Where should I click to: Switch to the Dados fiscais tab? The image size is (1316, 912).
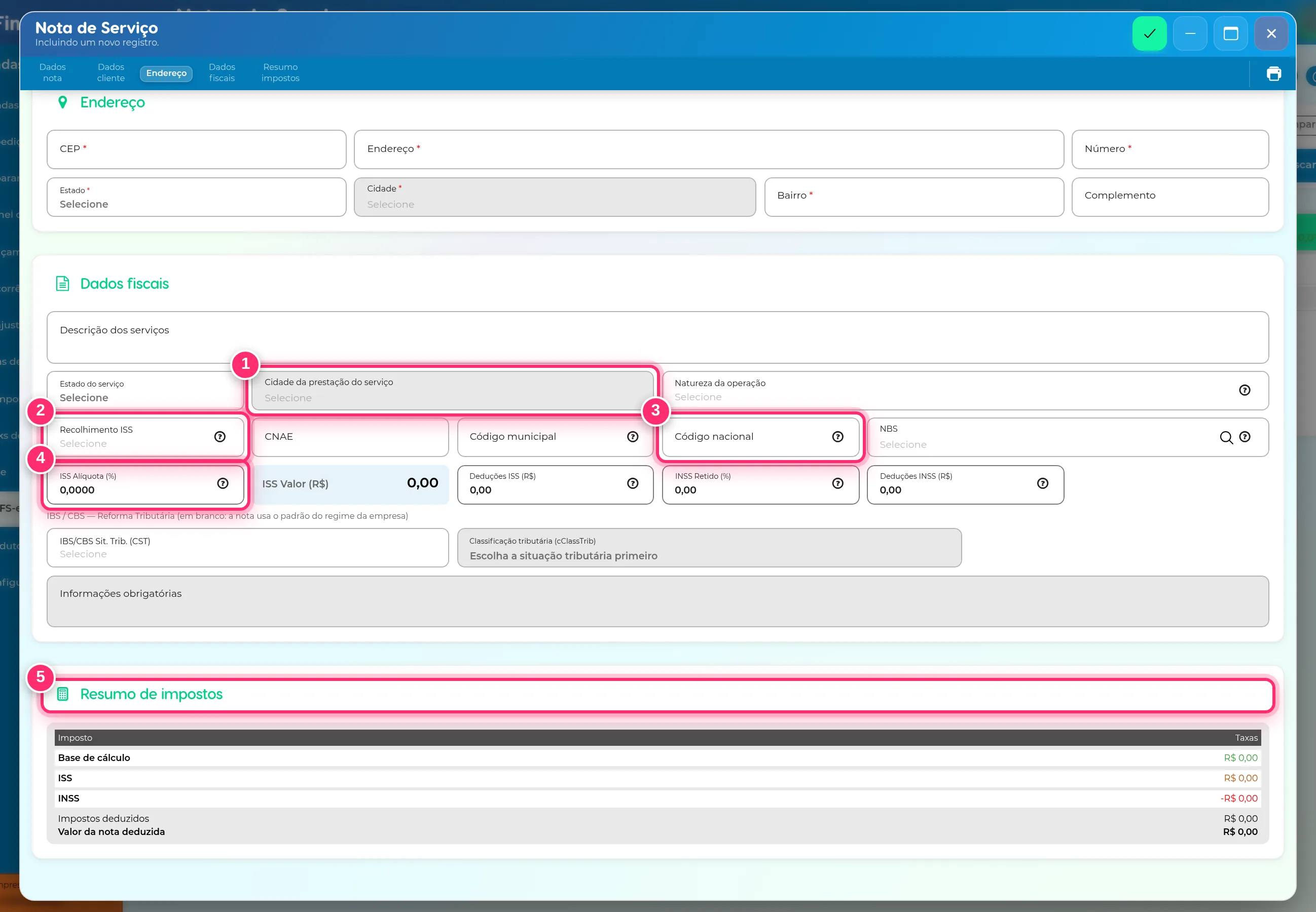click(x=222, y=73)
